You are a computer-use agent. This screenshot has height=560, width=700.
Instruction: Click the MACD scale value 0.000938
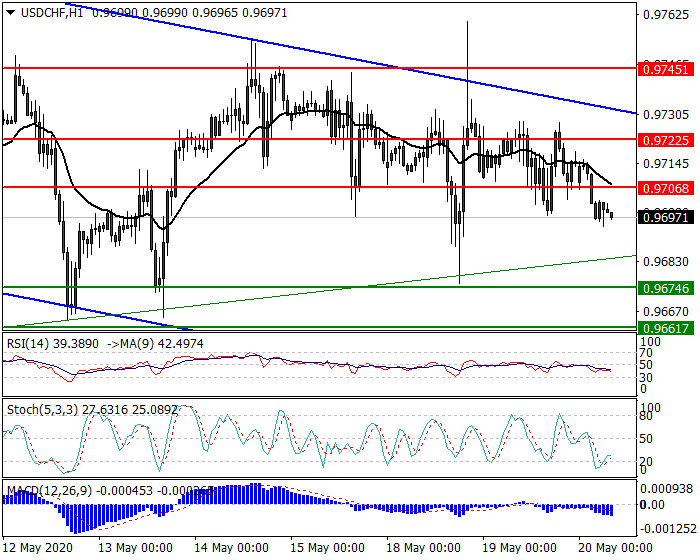(x=668, y=489)
